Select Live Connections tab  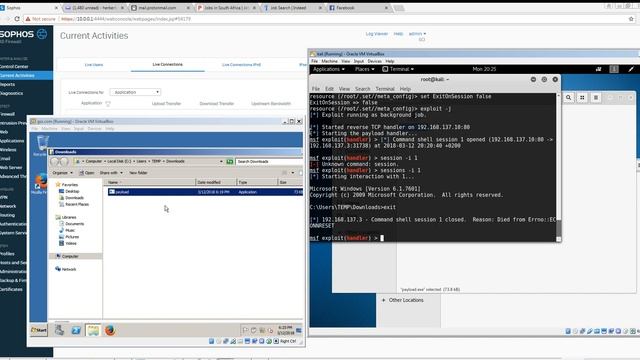[x=167, y=64]
